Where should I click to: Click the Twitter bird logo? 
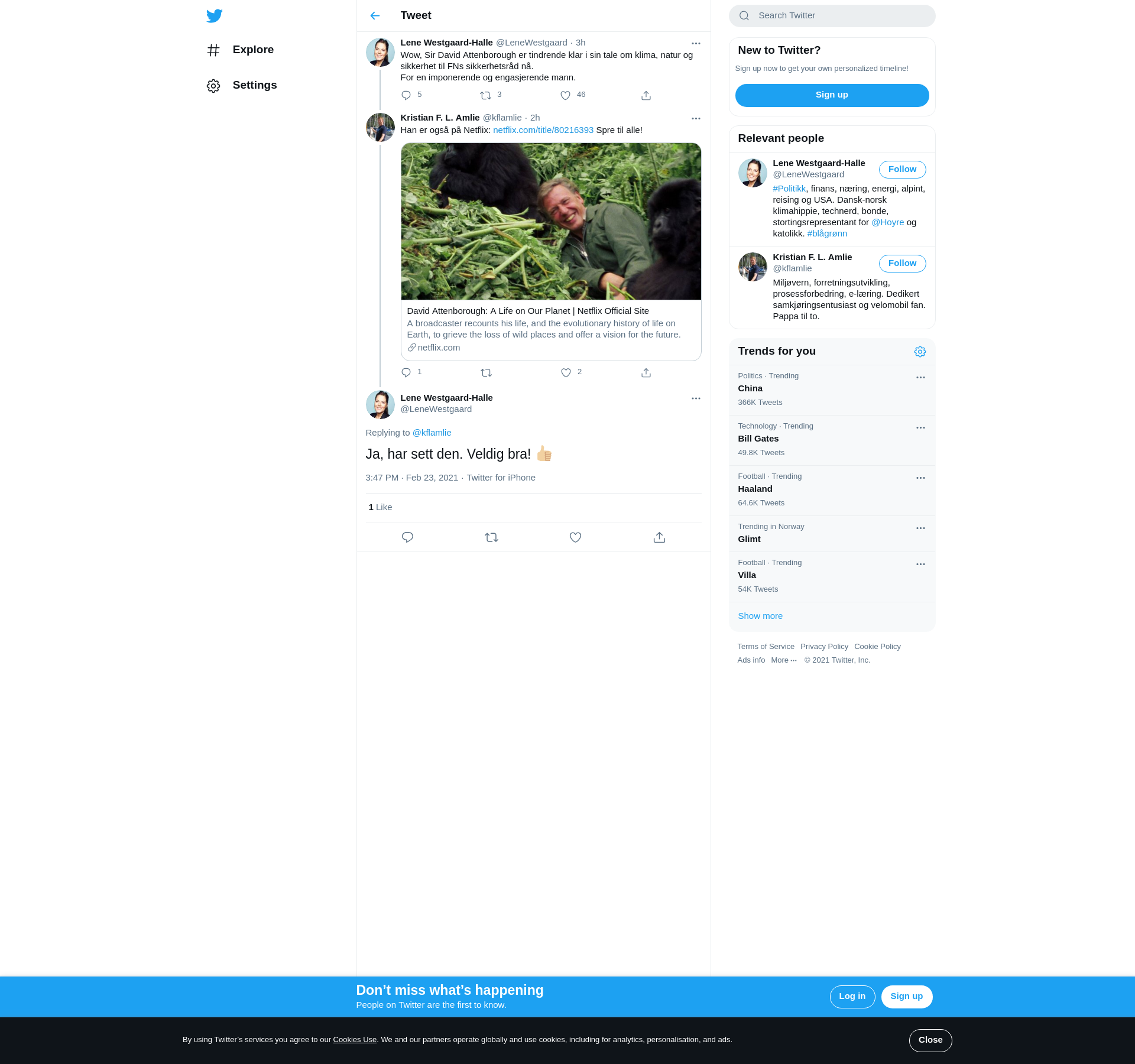(215, 16)
